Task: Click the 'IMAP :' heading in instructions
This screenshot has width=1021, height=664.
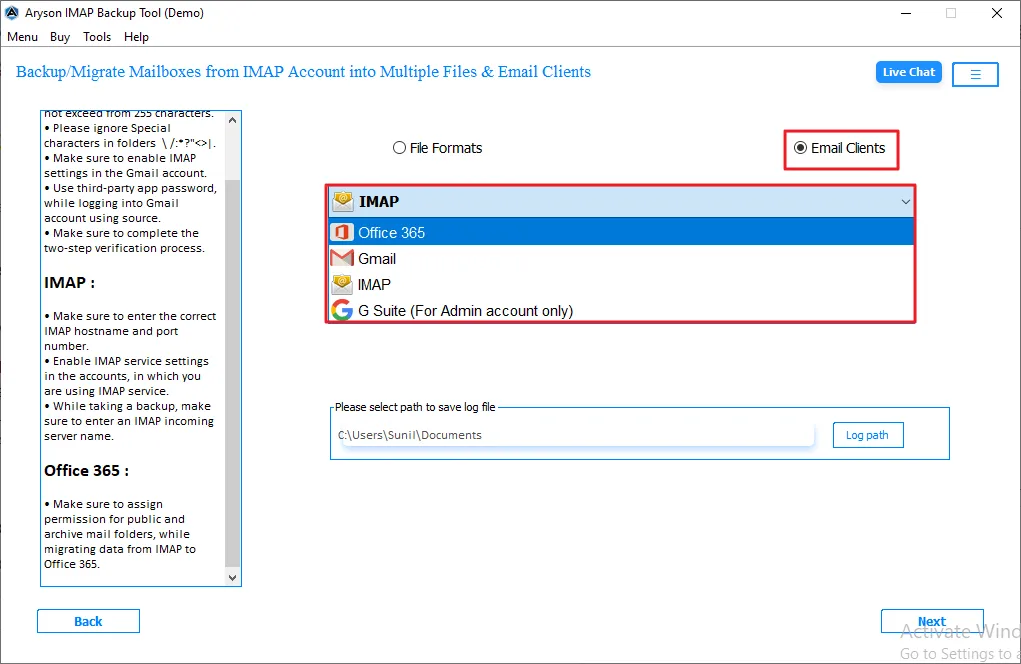Action: (70, 283)
